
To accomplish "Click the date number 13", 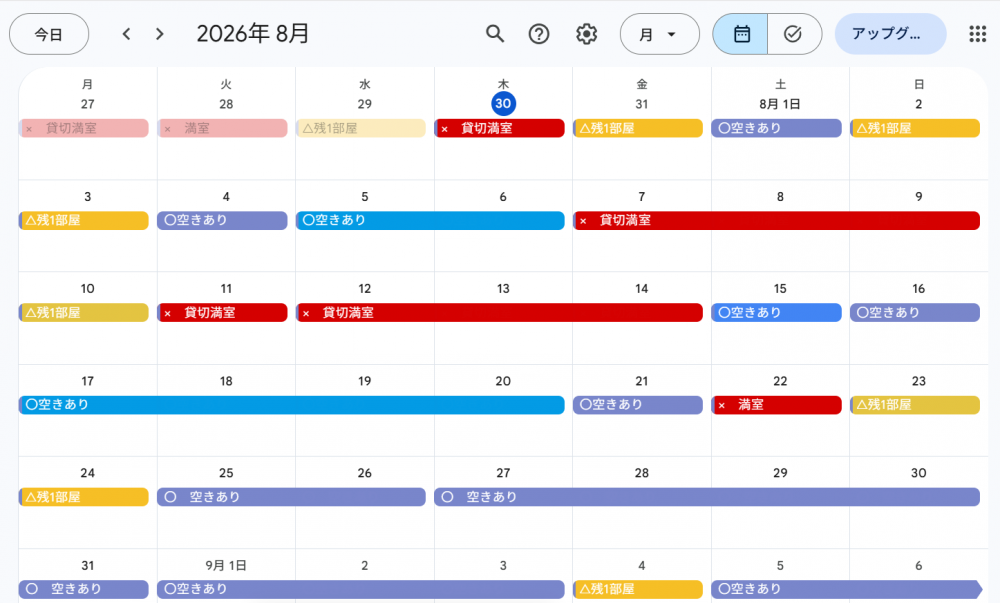I will (x=503, y=289).
